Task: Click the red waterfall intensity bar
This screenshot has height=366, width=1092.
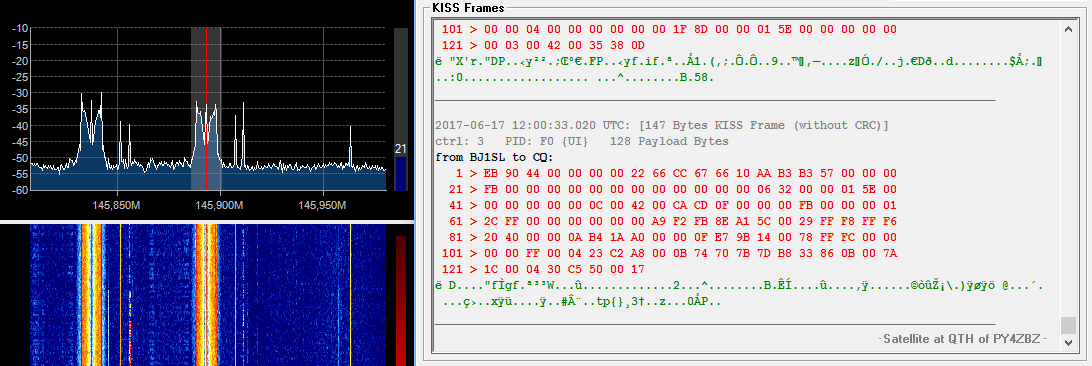Action: [x=400, y=301]
